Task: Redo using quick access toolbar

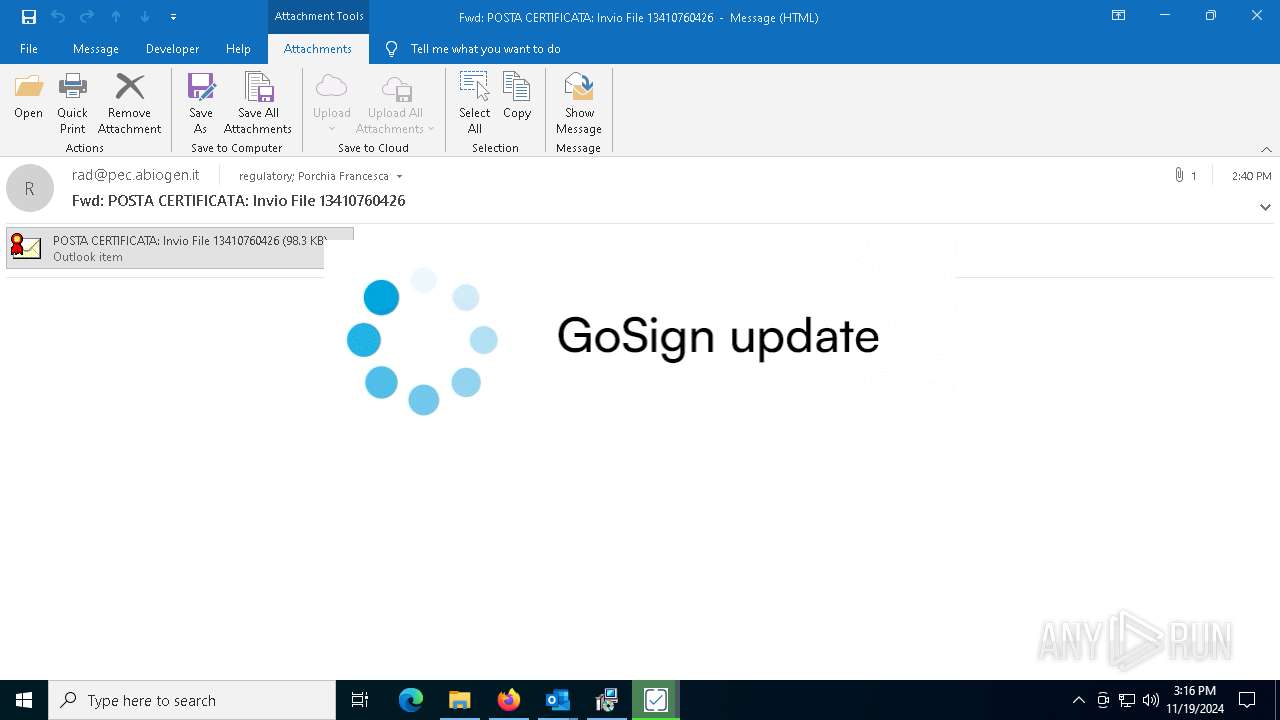Action: tap(87, 17)
